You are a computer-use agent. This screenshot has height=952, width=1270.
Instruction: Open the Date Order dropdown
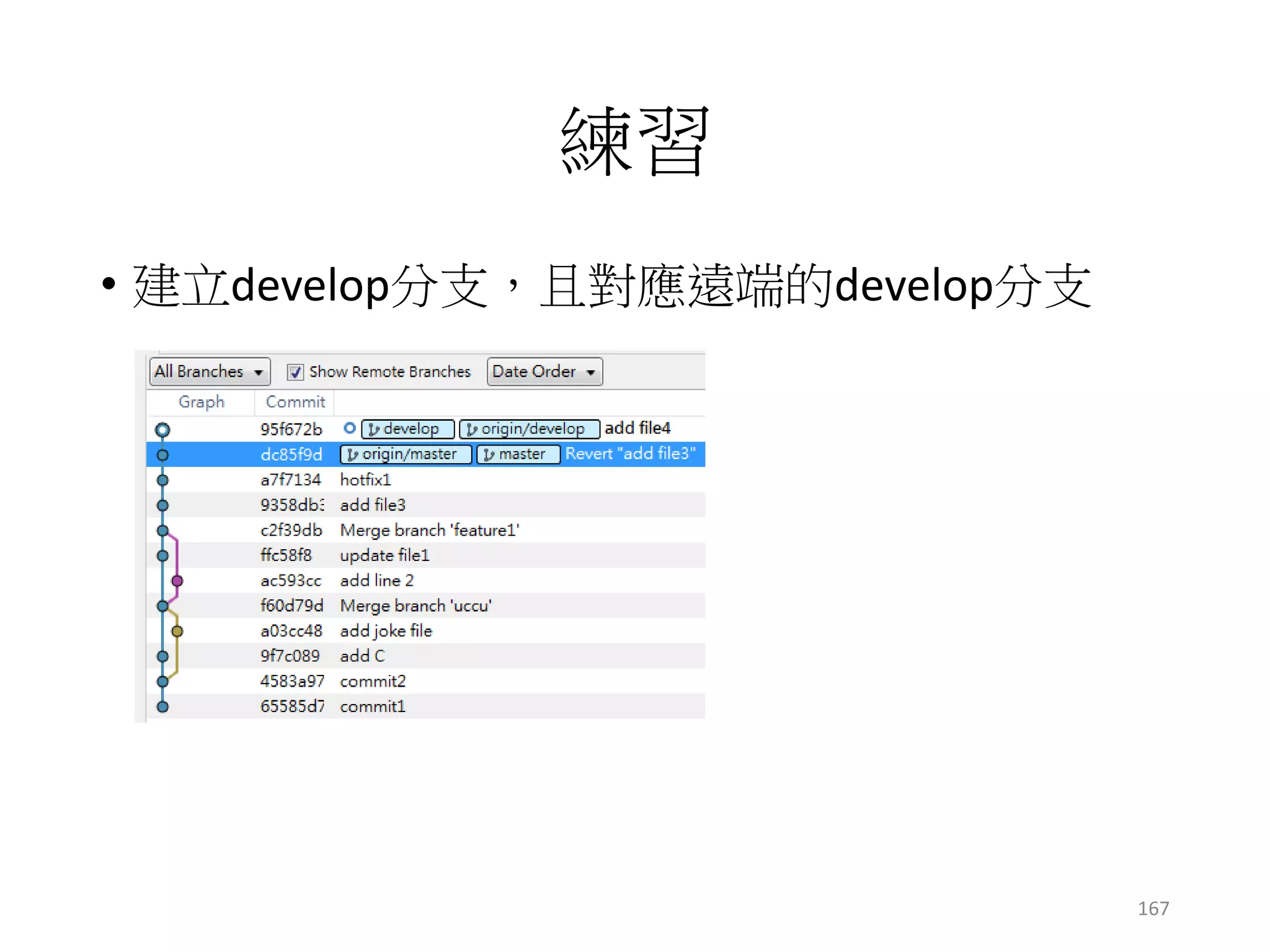click(544, 372)
